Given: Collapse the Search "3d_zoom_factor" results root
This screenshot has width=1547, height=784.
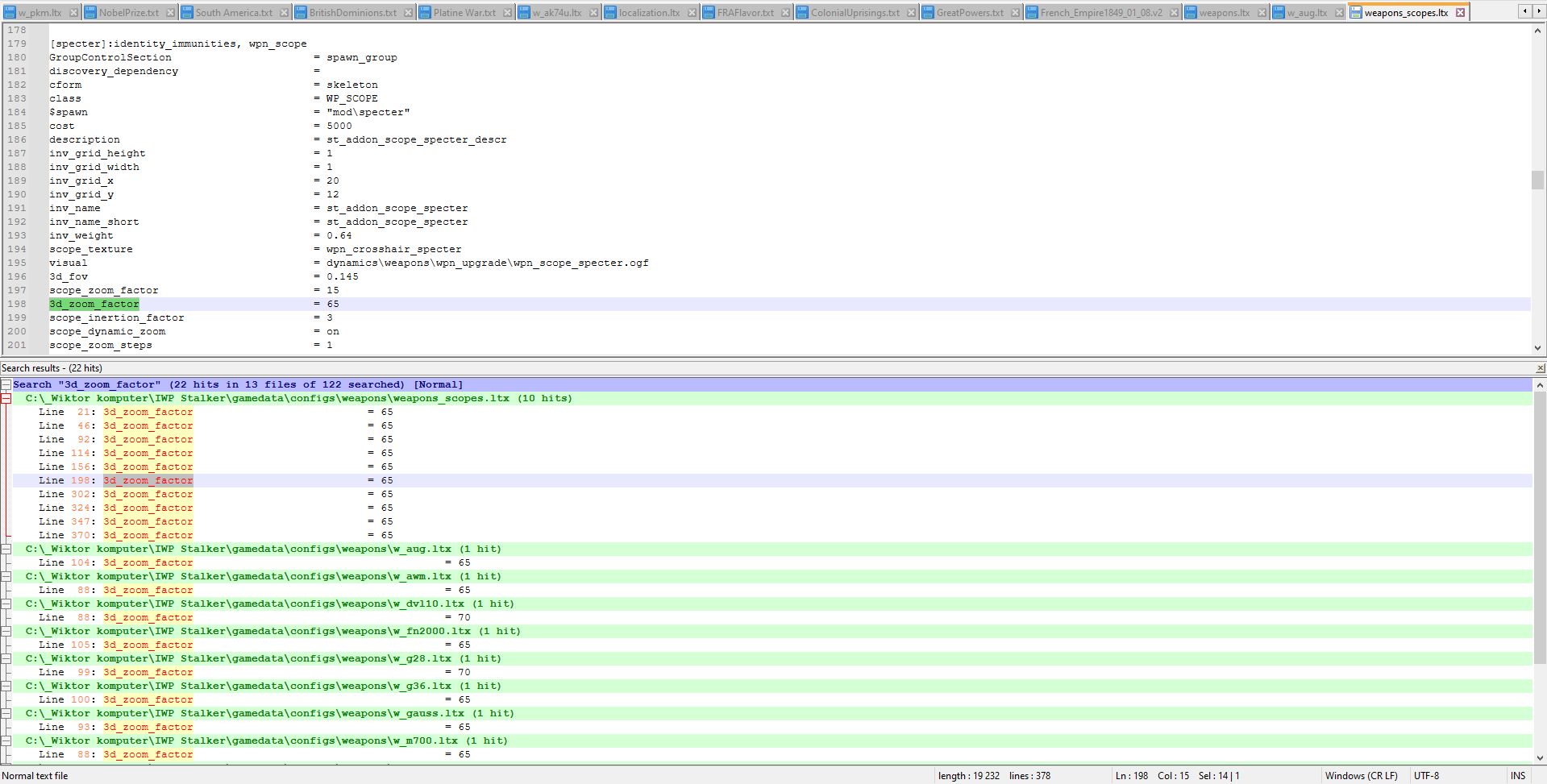Looking at the screenshot, I should pos(6,384).
